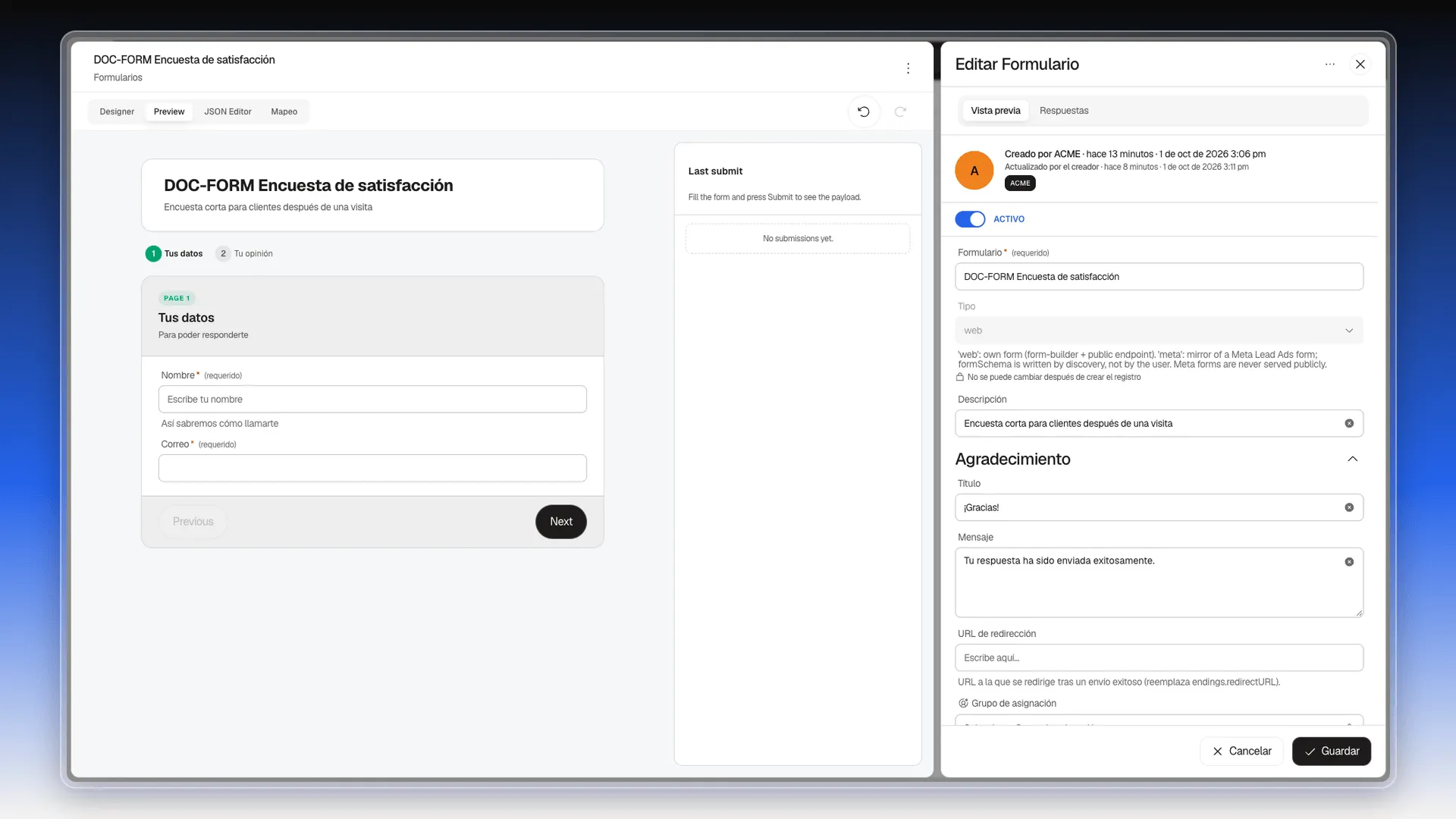Image resolution: width=1456 pixels, height=819 pixels.
Task: Click the Formularios breadcrumb text
Action: pos(118,77)
